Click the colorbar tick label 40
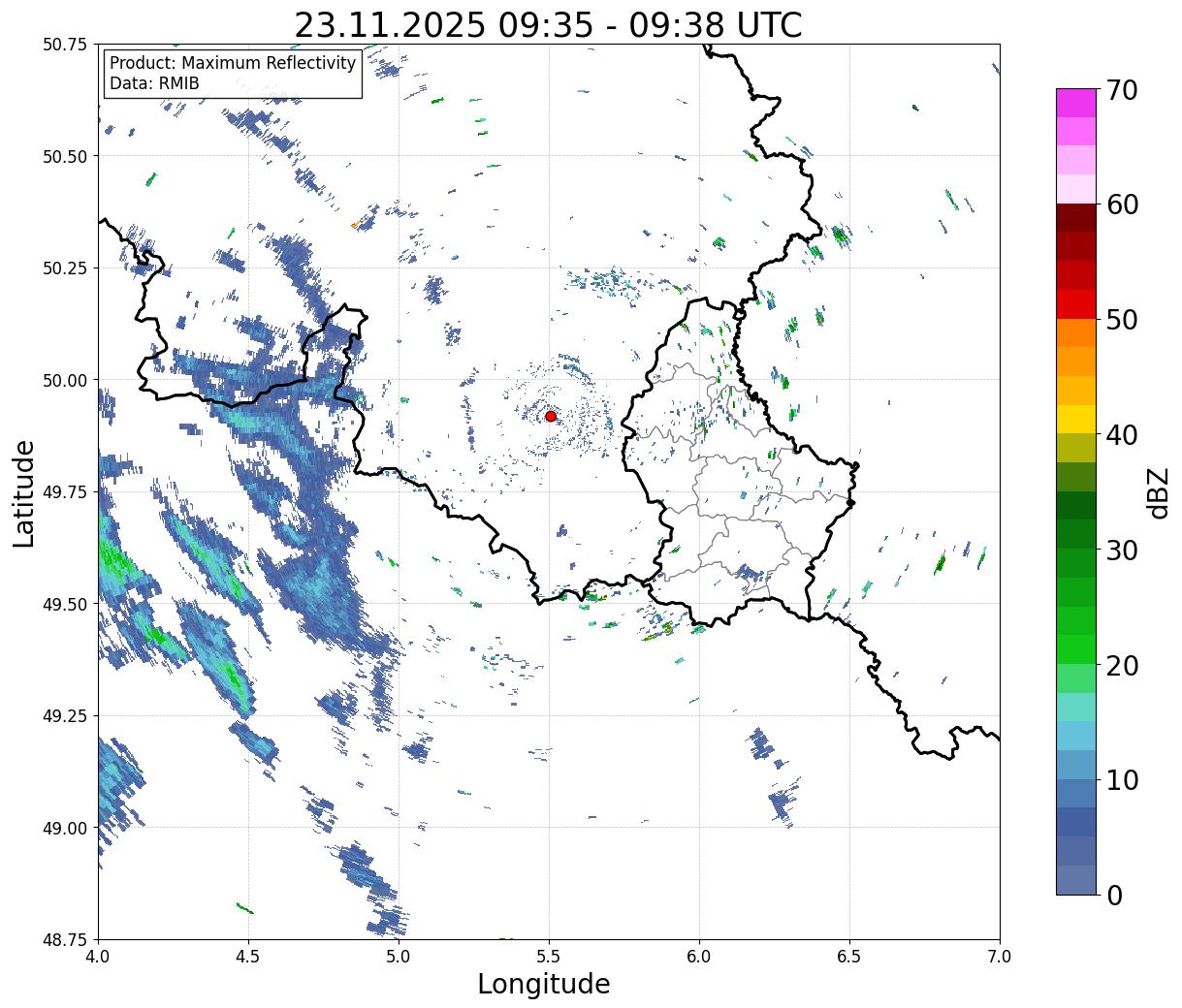This screenshot has width=1182, height=1008. (x=1122, y=434)
